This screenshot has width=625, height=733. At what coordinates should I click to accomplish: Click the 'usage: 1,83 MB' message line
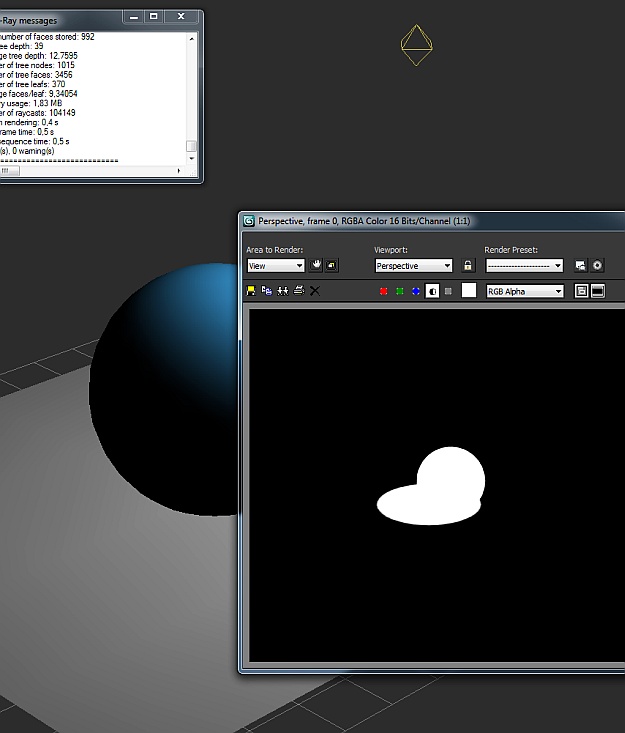31,103
